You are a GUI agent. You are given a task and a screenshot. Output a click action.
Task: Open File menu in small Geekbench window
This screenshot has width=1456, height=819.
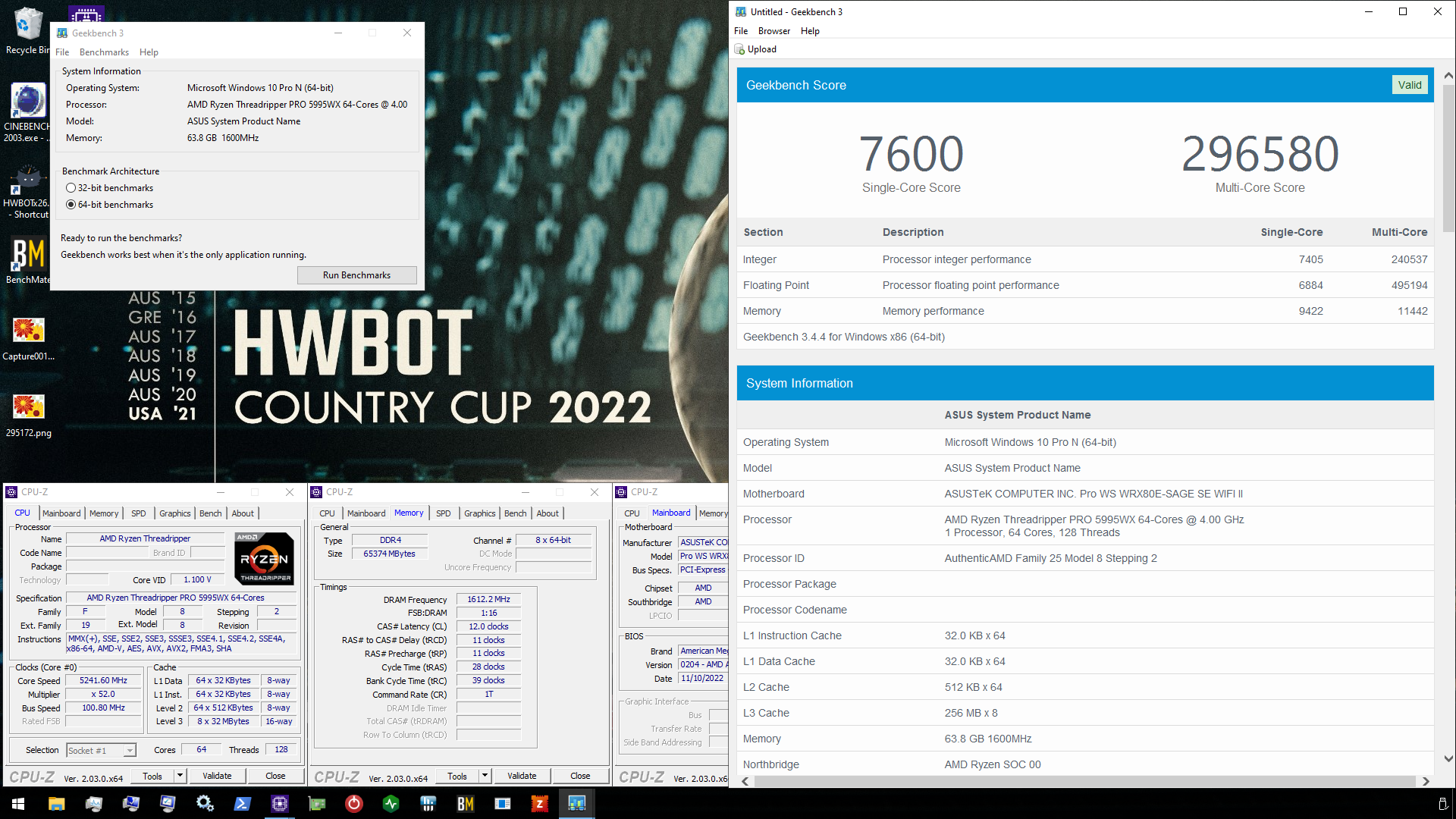(62, 52)
